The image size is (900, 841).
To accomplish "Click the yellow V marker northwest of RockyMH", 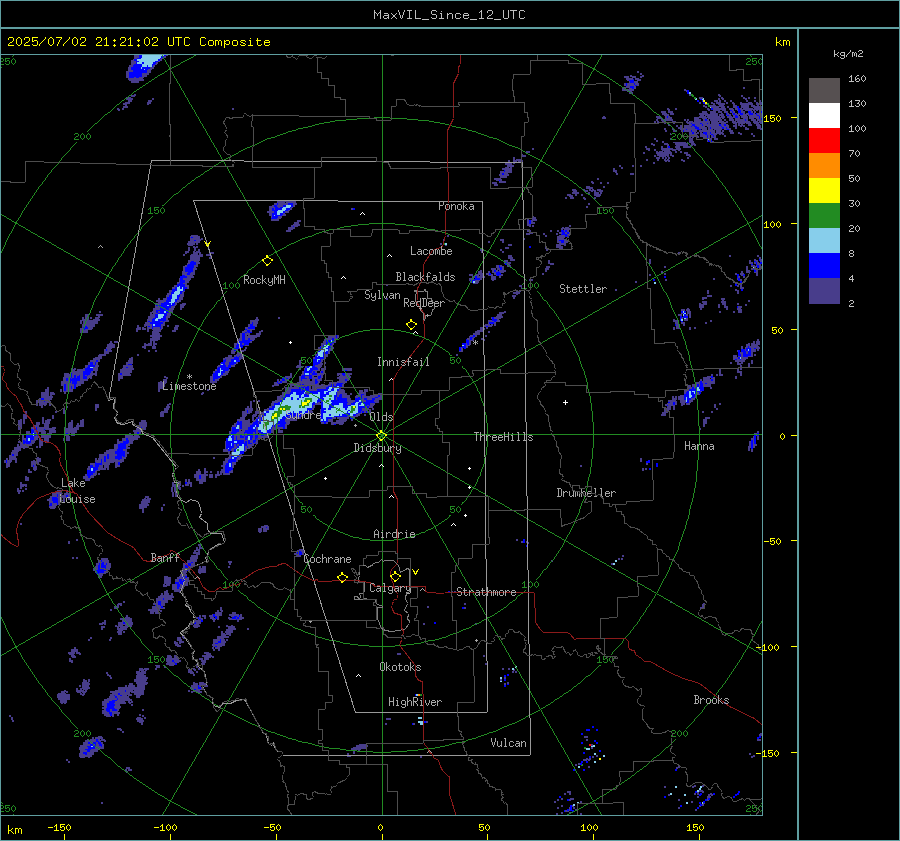I will pyautogui.click(x=208, y=244).
